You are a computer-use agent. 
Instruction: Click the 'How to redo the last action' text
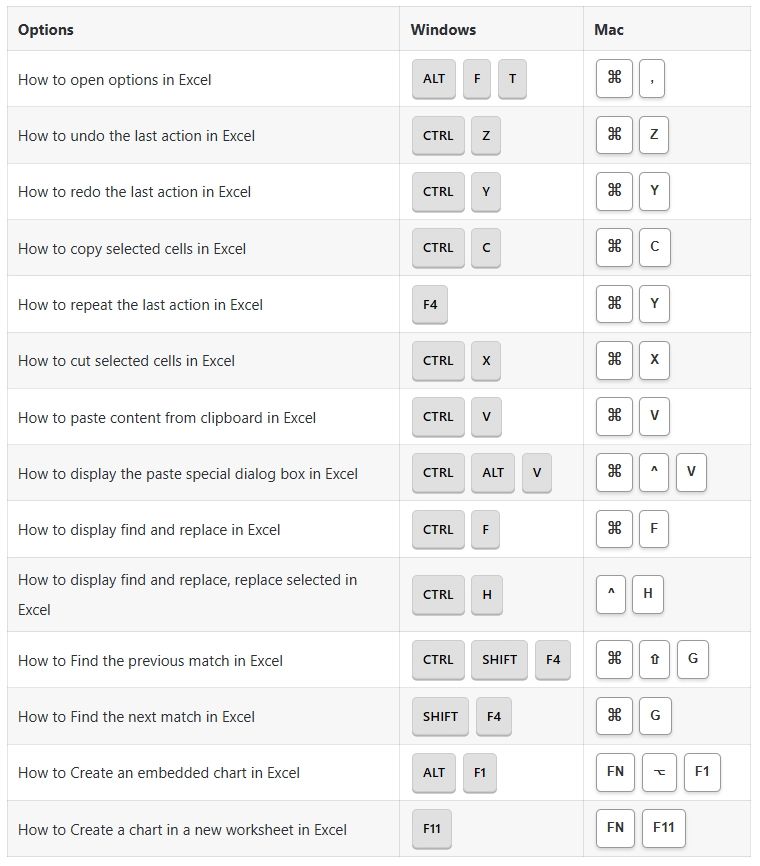(134, 192)
